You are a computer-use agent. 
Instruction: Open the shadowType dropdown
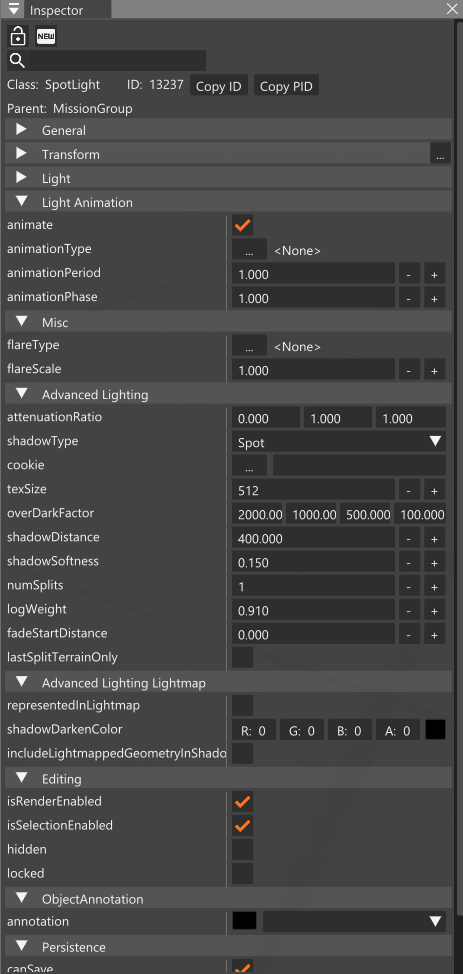(x=339, y=442)
